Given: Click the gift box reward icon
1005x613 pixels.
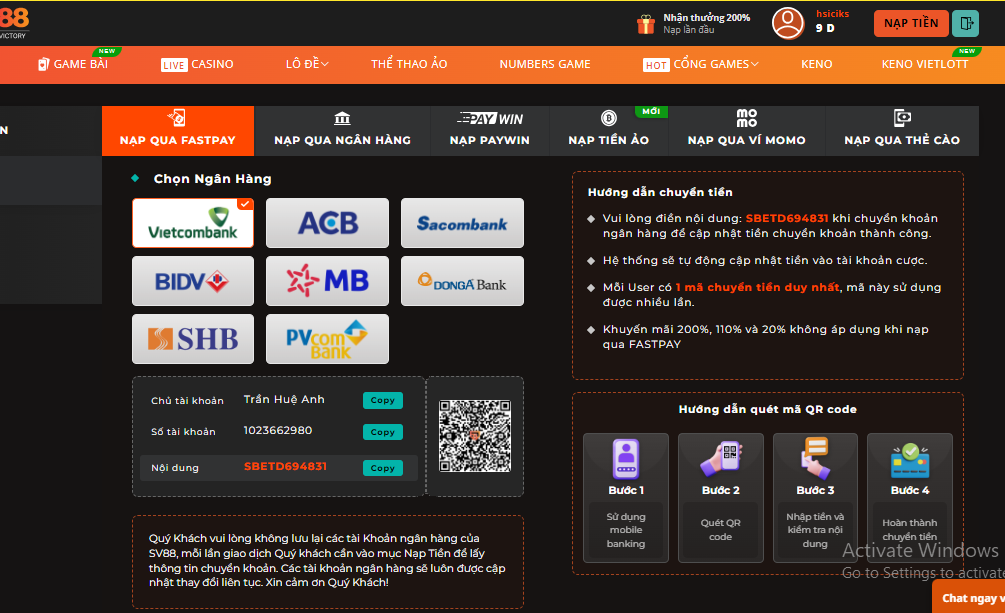Looking at the screenshot, I should click(x=645, y=24).
